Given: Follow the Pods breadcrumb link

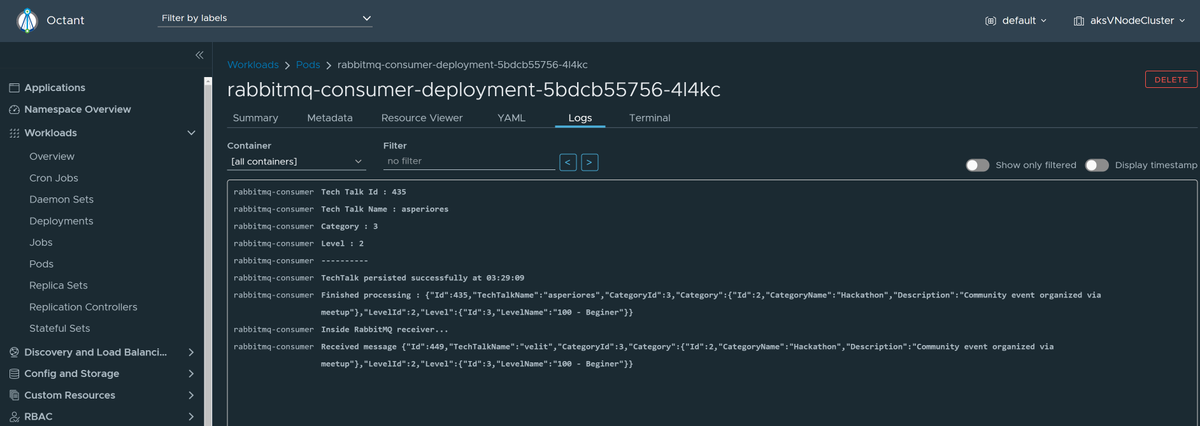Looking at the screenshot, I should pos(308,65).
